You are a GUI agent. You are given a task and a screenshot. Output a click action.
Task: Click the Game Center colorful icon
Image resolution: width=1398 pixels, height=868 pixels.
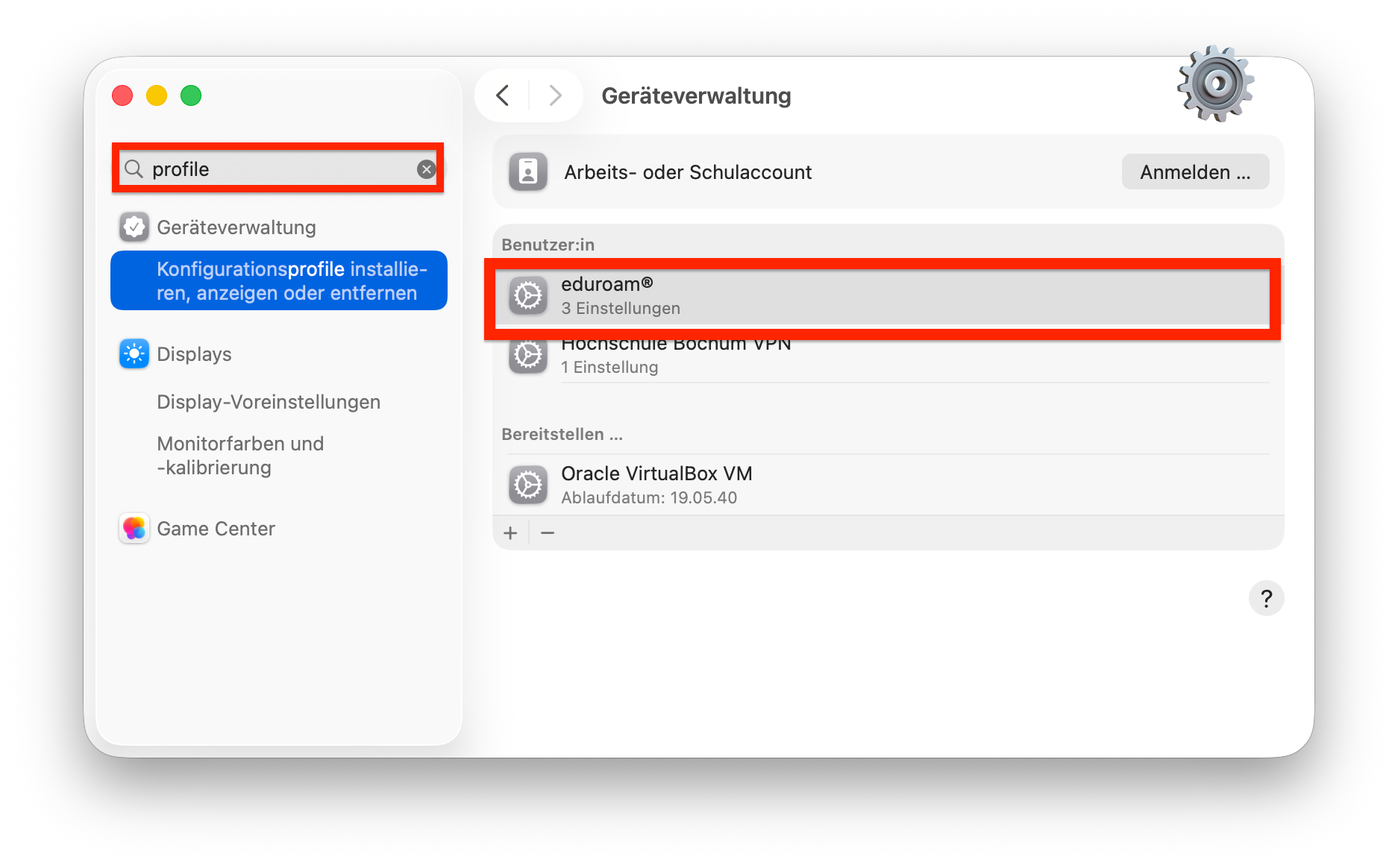click(x=134, y=529)
